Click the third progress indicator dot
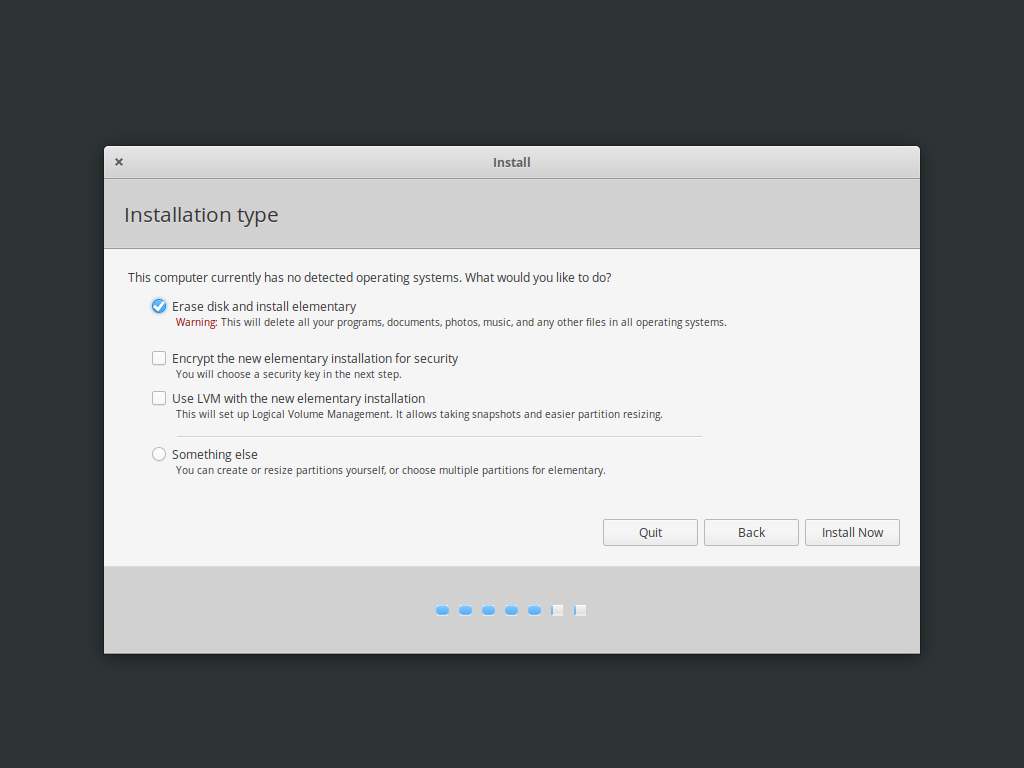The height and width of the screenshot is (768, 1024). pyautogui.click(x=489, y=610)
